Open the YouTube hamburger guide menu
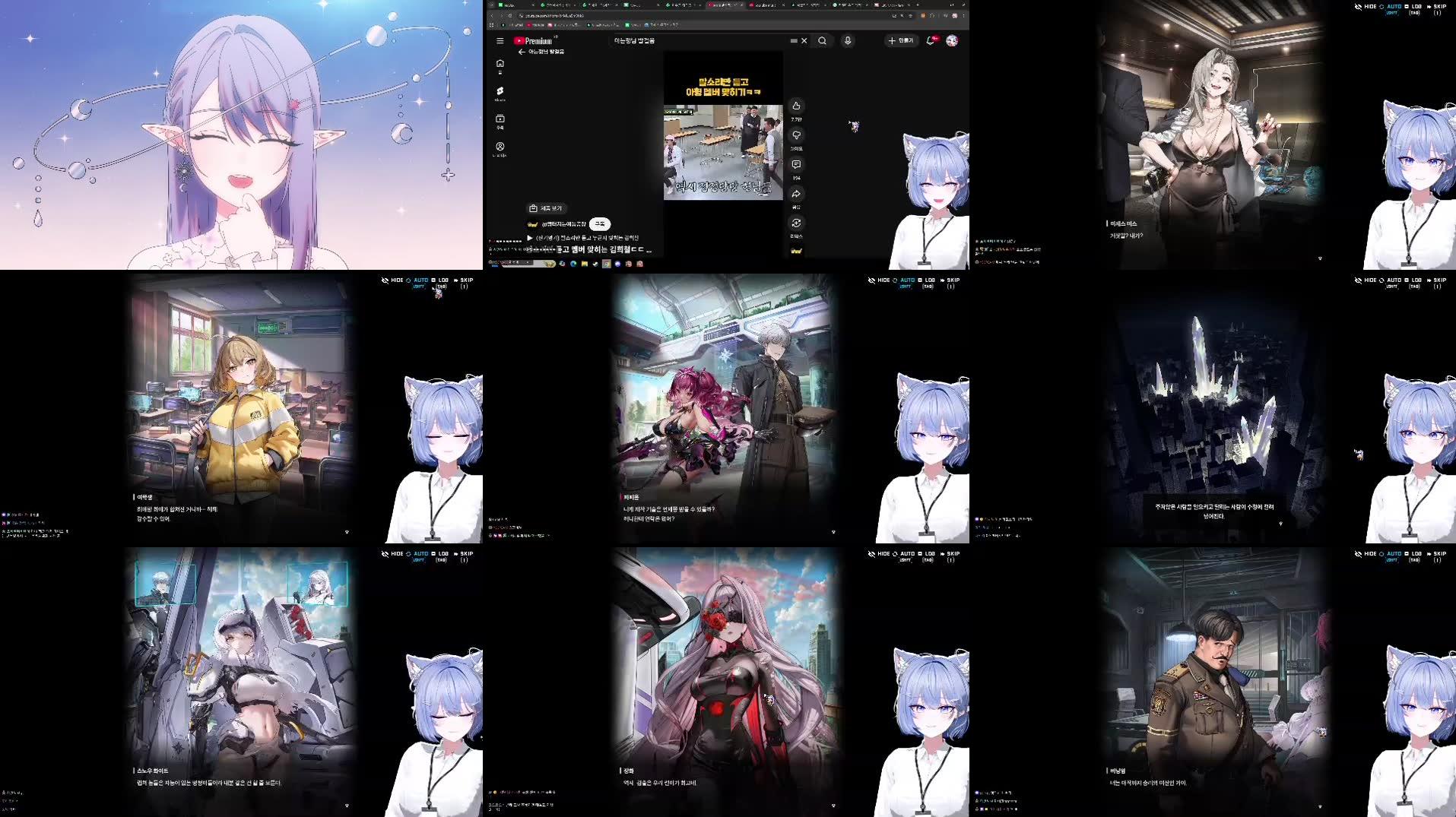Viewport: 1456px width, 817px height. 500,41
